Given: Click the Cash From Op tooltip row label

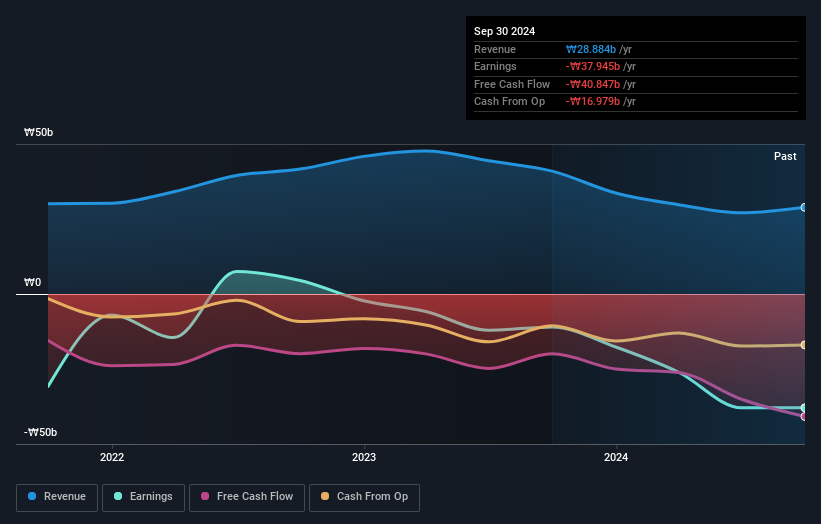Looking at the screenshot, I should pos(509,102).
